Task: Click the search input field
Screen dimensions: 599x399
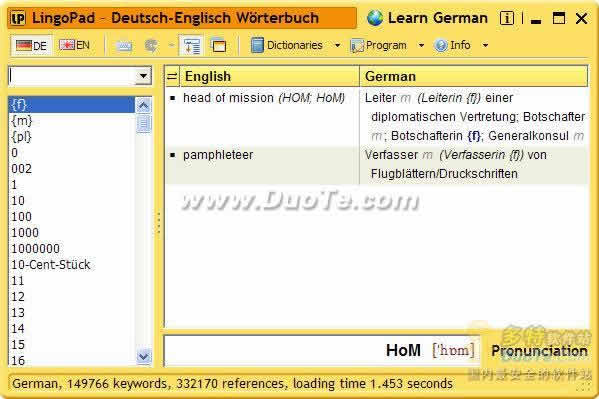Action: (x=73, y=76)
